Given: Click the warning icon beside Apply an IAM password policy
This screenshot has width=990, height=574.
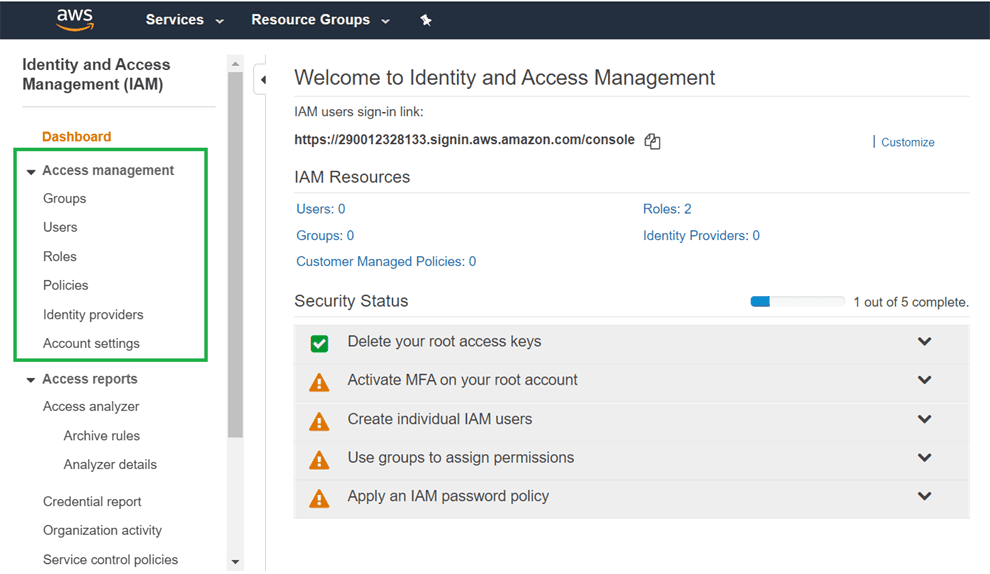Looking at the screenshot, I should pos(319,498).
